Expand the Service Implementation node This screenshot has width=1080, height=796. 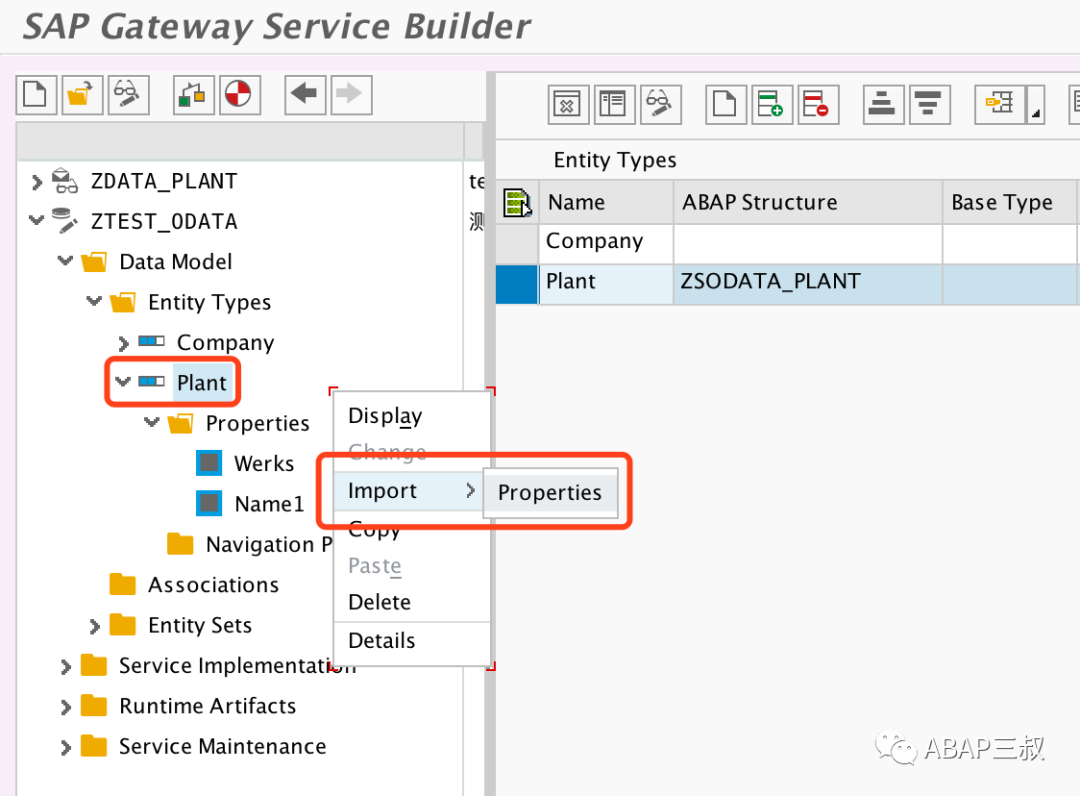point(65,667)
